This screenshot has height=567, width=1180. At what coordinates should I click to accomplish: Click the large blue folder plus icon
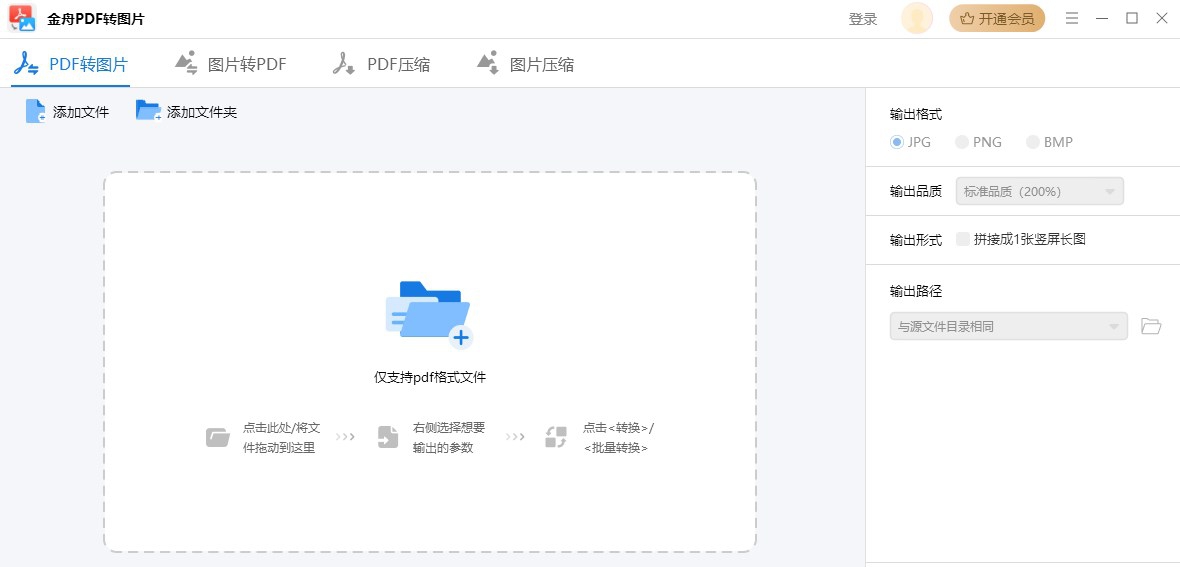point(429,315)
